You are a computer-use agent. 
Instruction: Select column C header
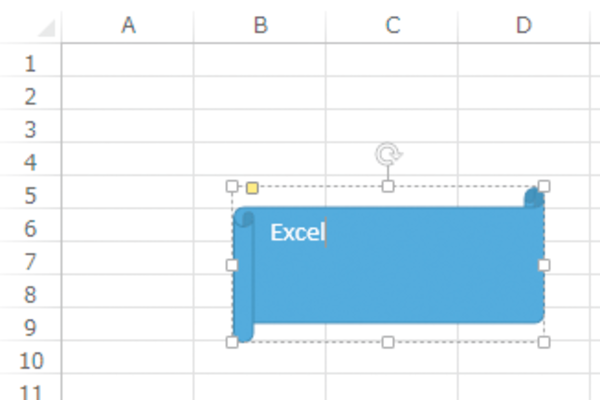coord(392,26)
